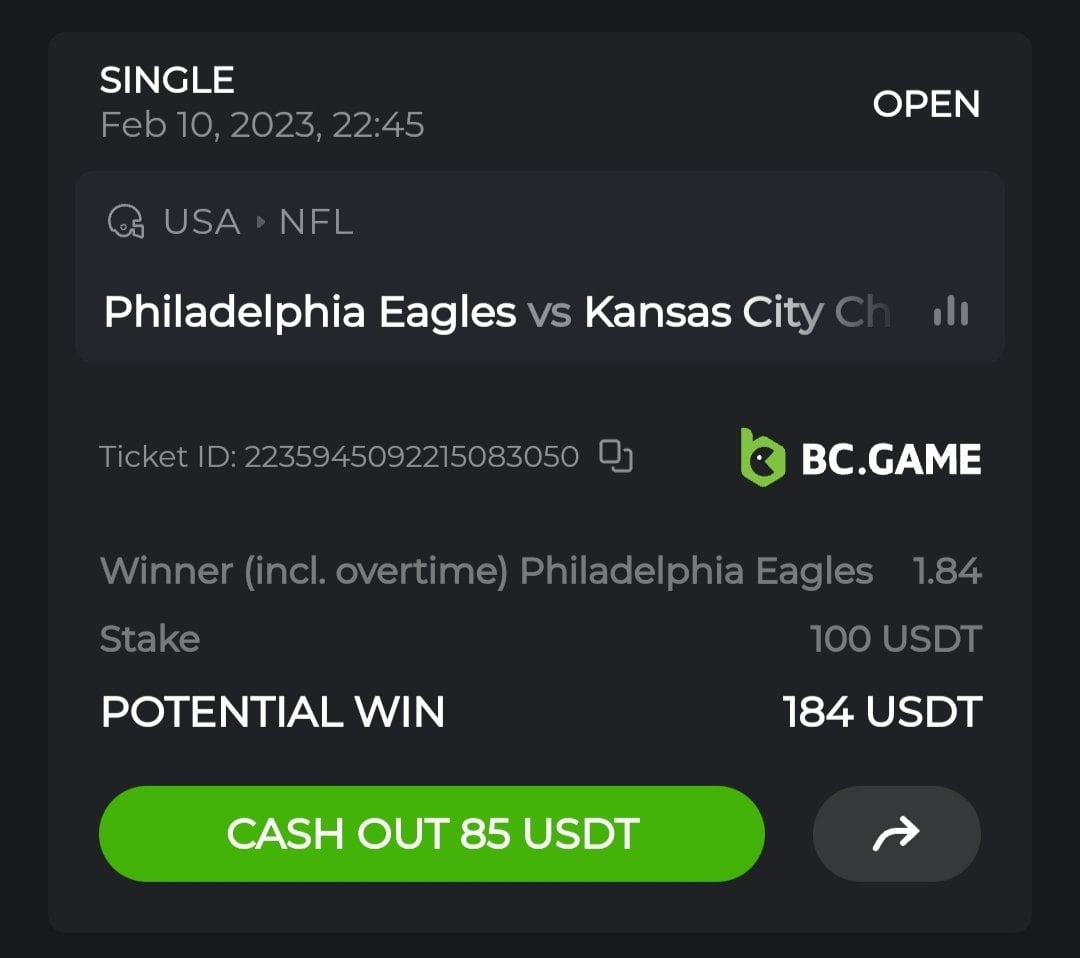Viewport: 1080px width, 958px height.
Task: Open match statistics bar chart icon
Action: click(950, 313)
